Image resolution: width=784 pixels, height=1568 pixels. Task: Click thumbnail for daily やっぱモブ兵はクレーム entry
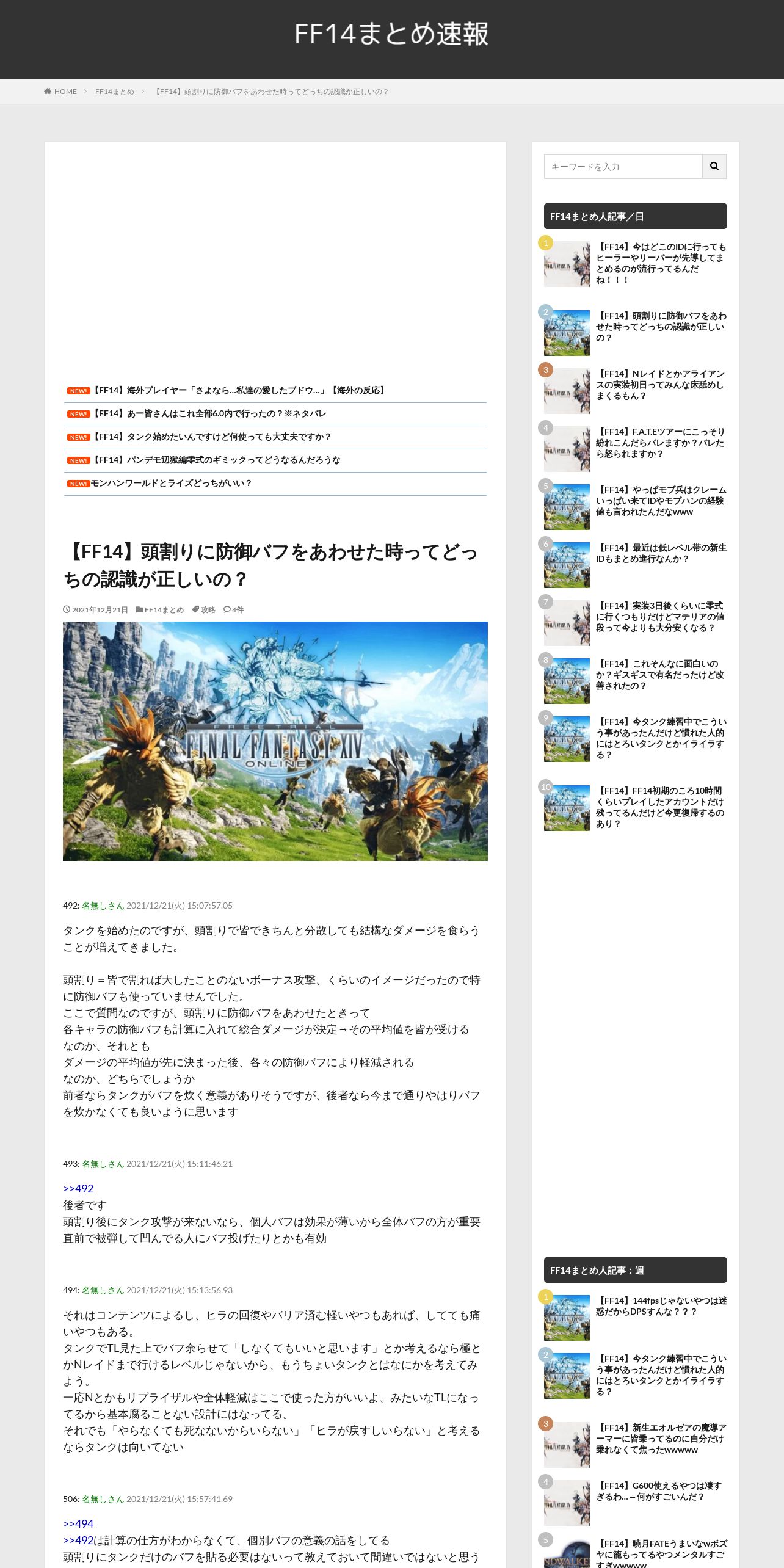click(x=567, y=507)
